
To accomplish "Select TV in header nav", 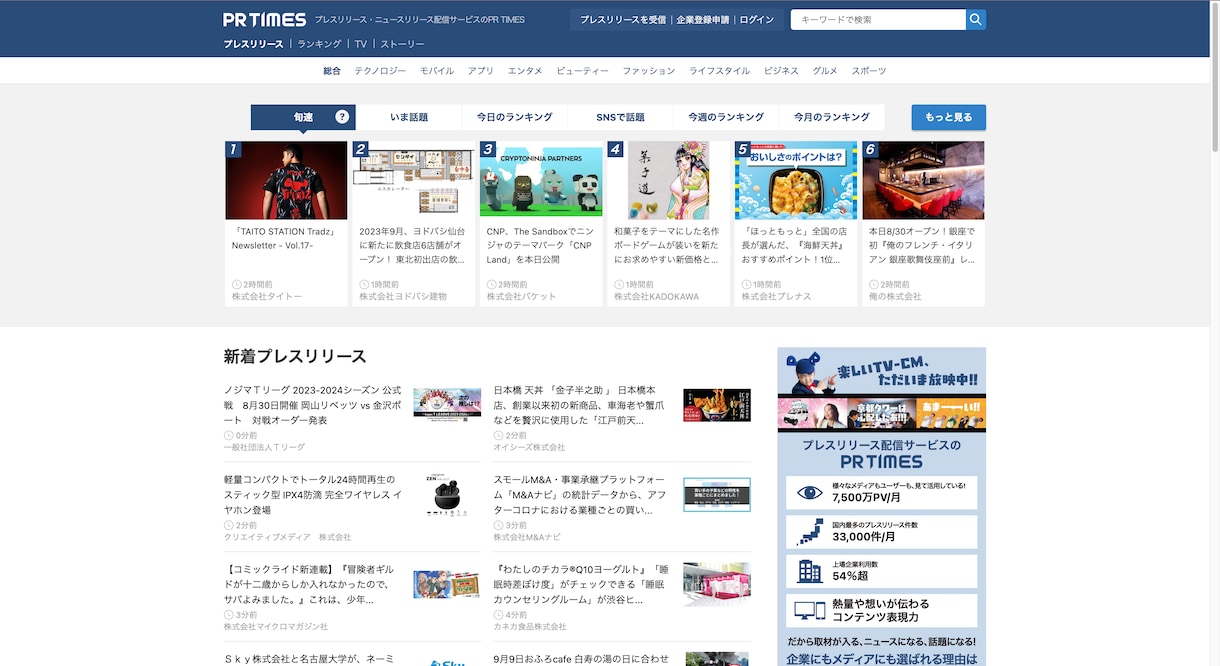I will tap(361, 44).
